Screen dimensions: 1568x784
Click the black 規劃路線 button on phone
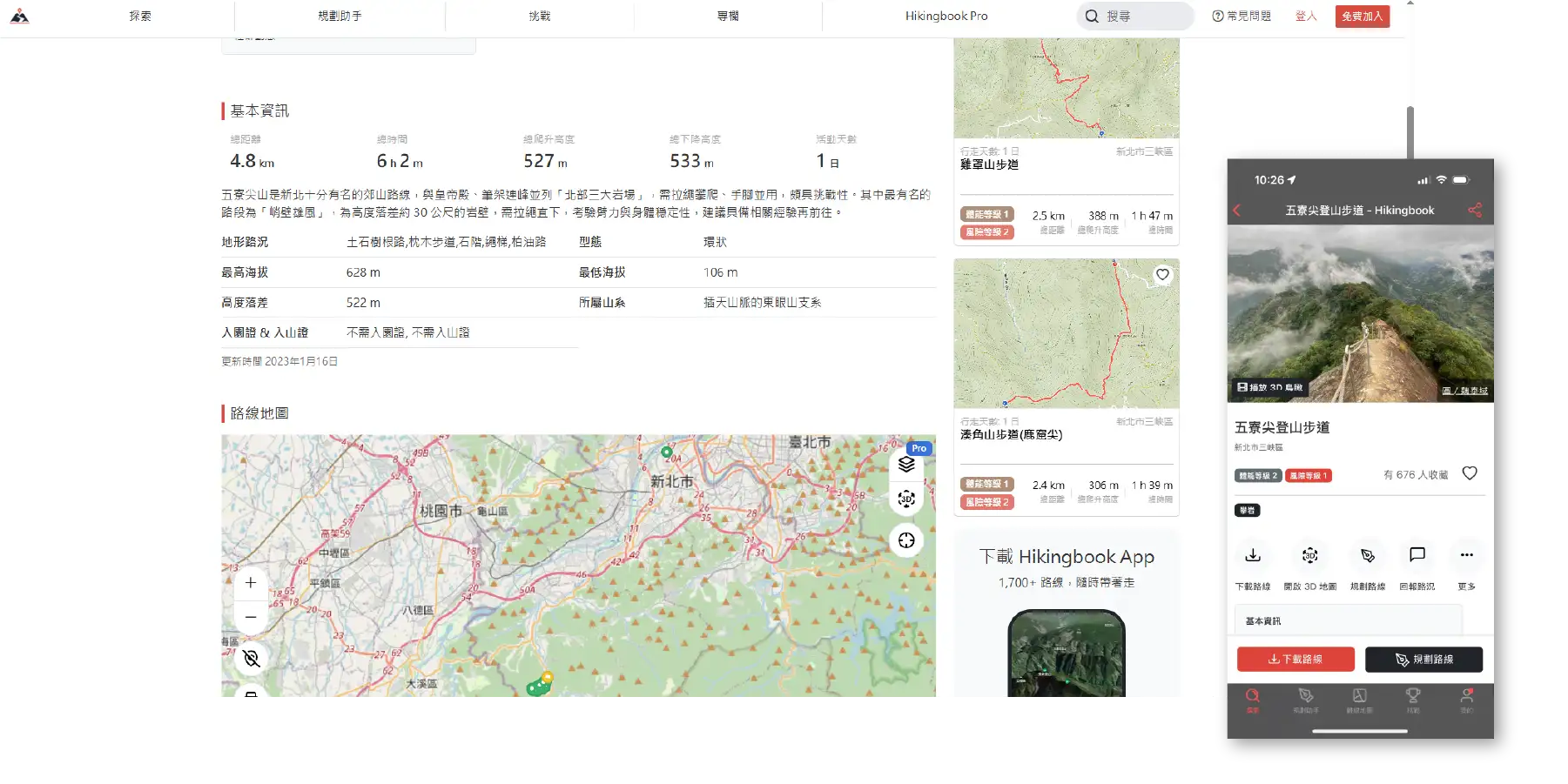tap(1423, 660)
